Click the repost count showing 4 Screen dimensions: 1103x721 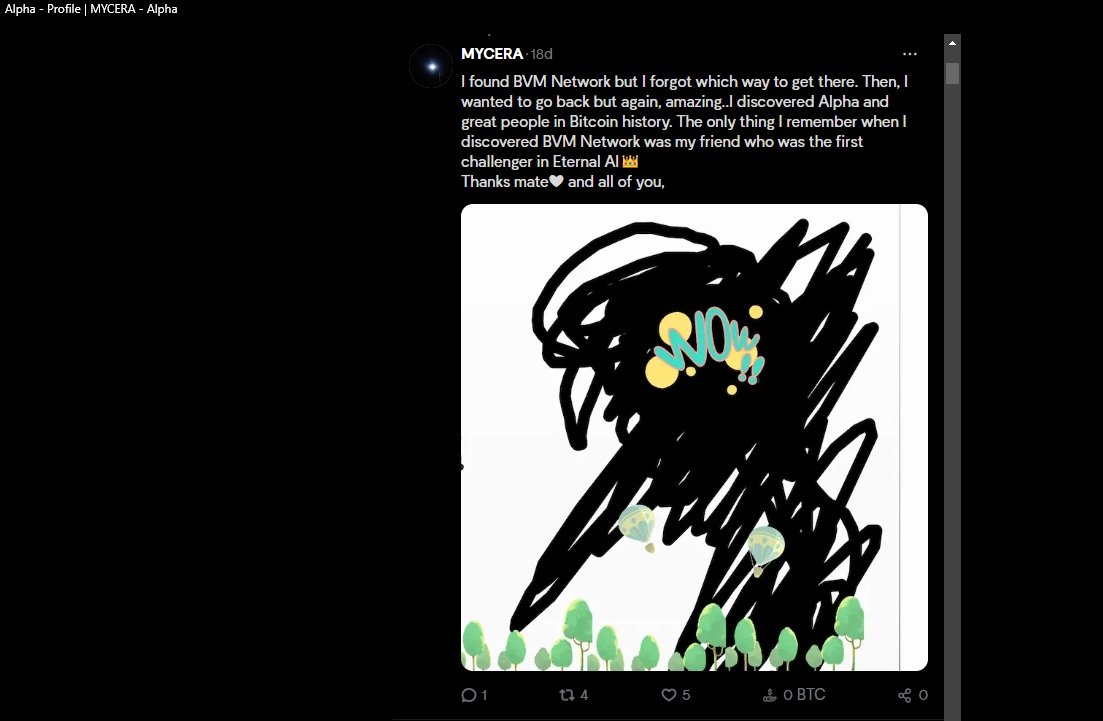[x=584, y=695]
